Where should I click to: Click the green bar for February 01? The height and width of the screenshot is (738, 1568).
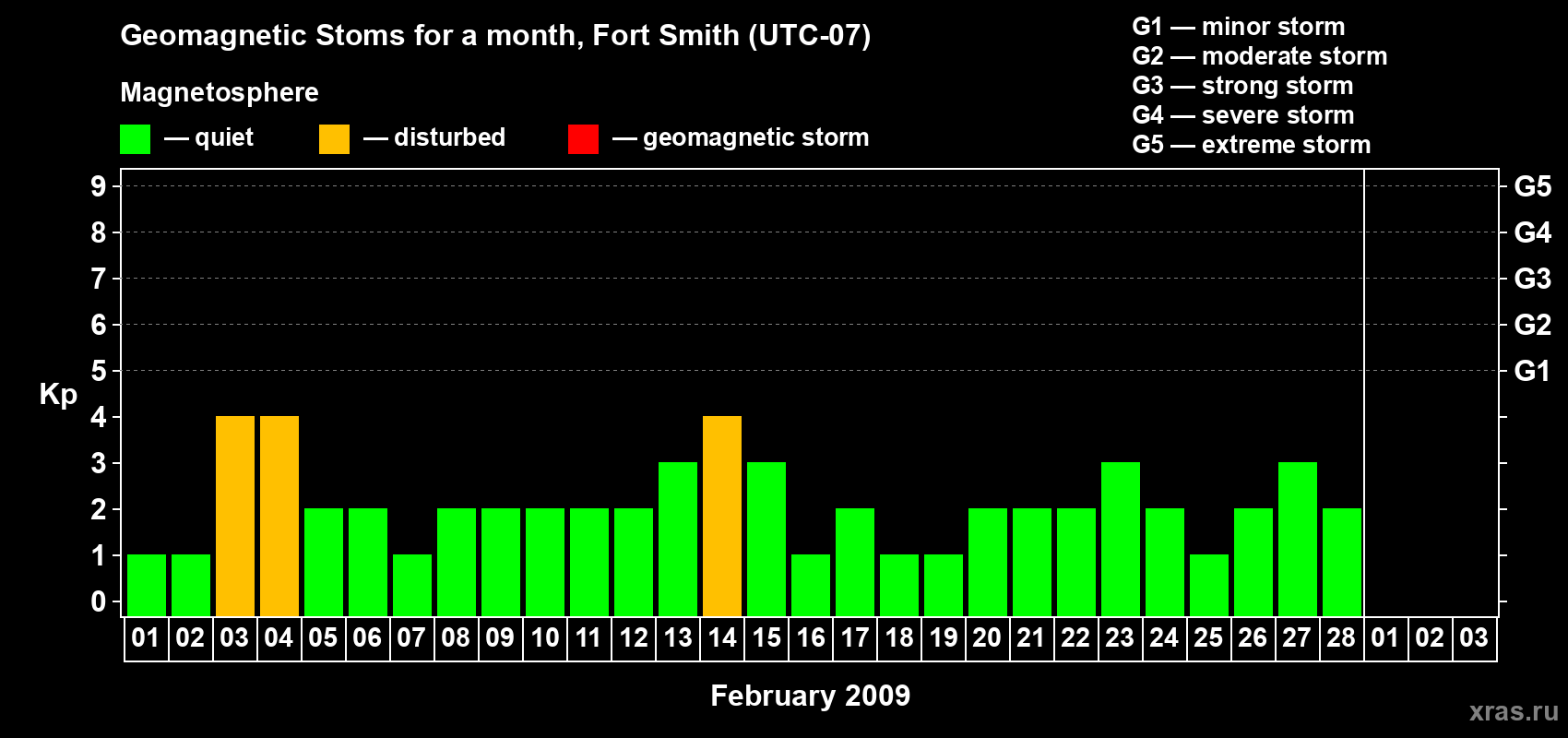pos(147,586)
